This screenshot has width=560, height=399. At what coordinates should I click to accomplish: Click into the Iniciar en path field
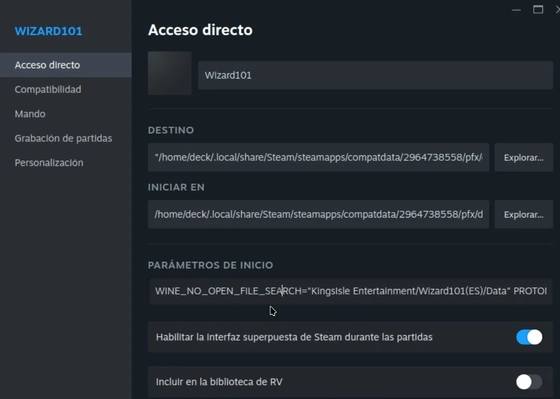pos(319,214)
